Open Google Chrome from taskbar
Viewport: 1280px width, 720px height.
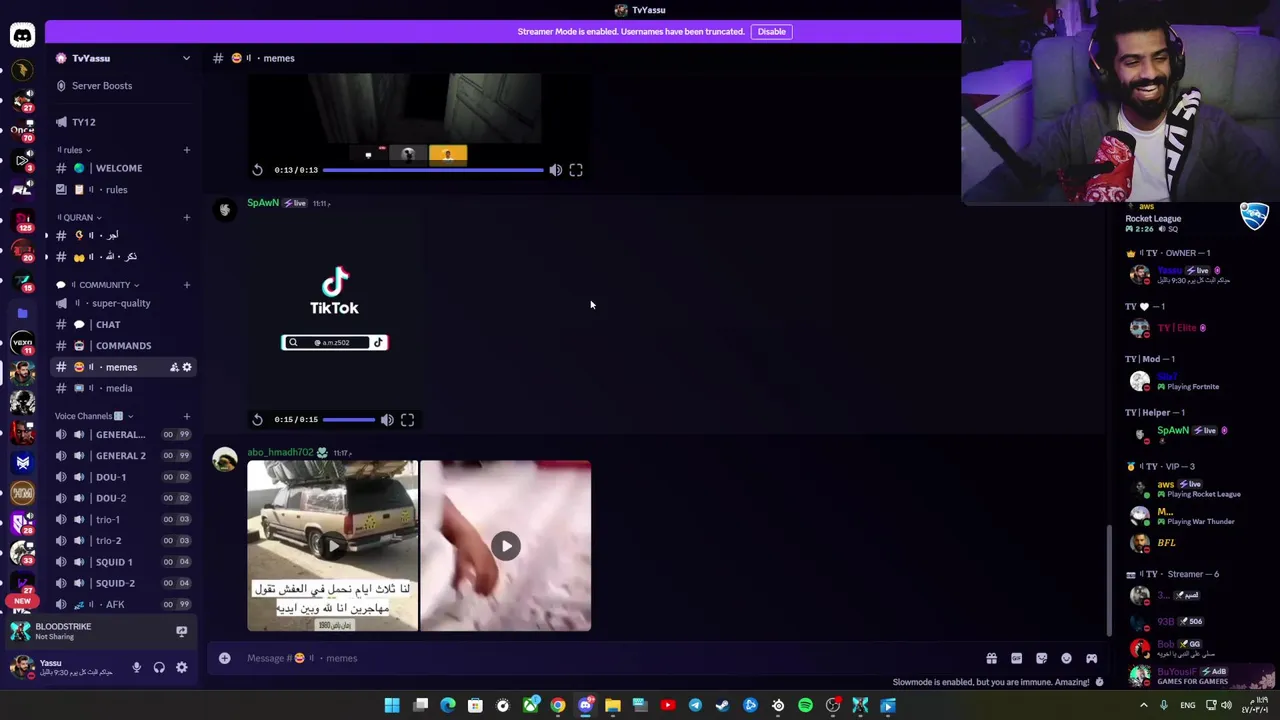click(x=557, y=706)
